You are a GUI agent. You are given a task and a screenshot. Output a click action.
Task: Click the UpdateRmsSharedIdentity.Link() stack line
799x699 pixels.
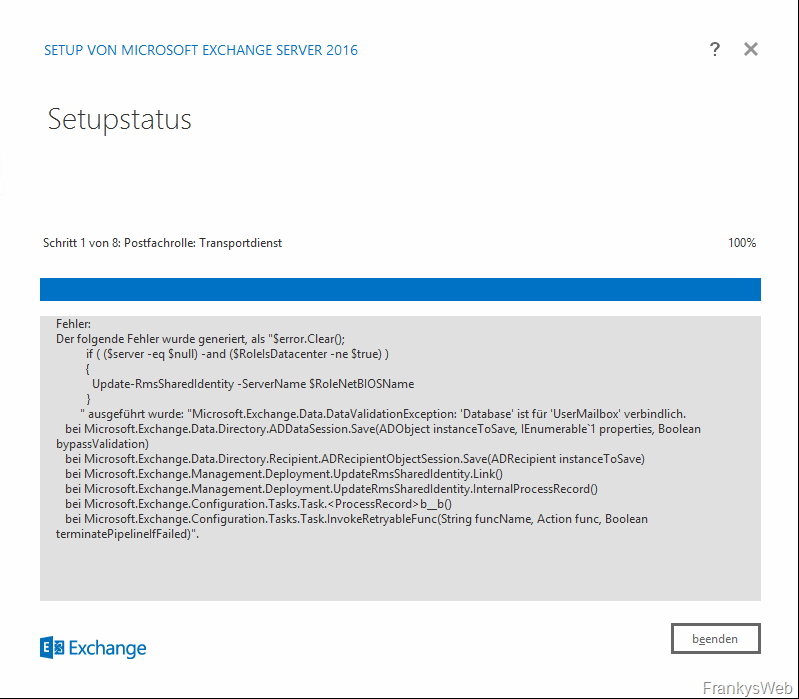coord(283,474)
